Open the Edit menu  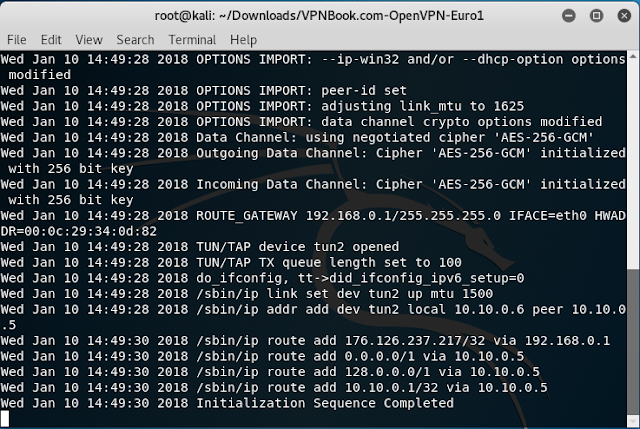tap(51, 40)
